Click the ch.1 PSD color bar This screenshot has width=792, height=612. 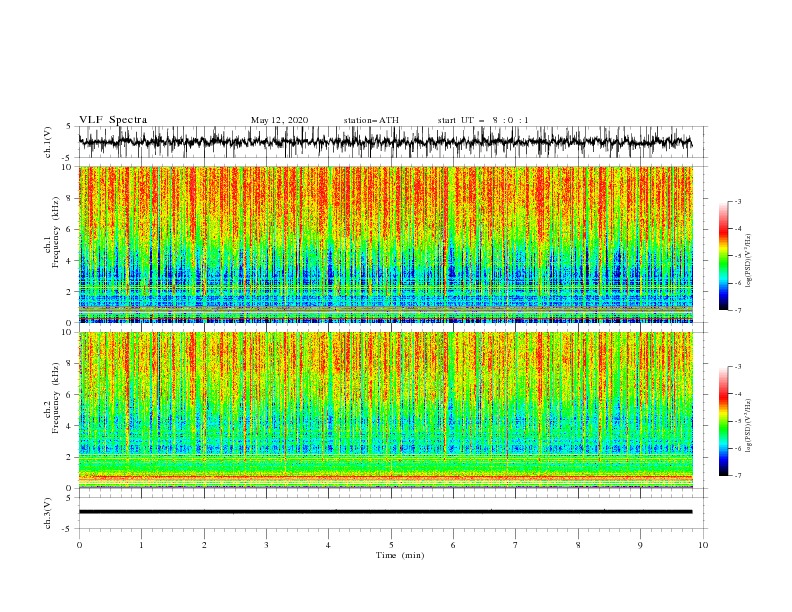(723, 256)
